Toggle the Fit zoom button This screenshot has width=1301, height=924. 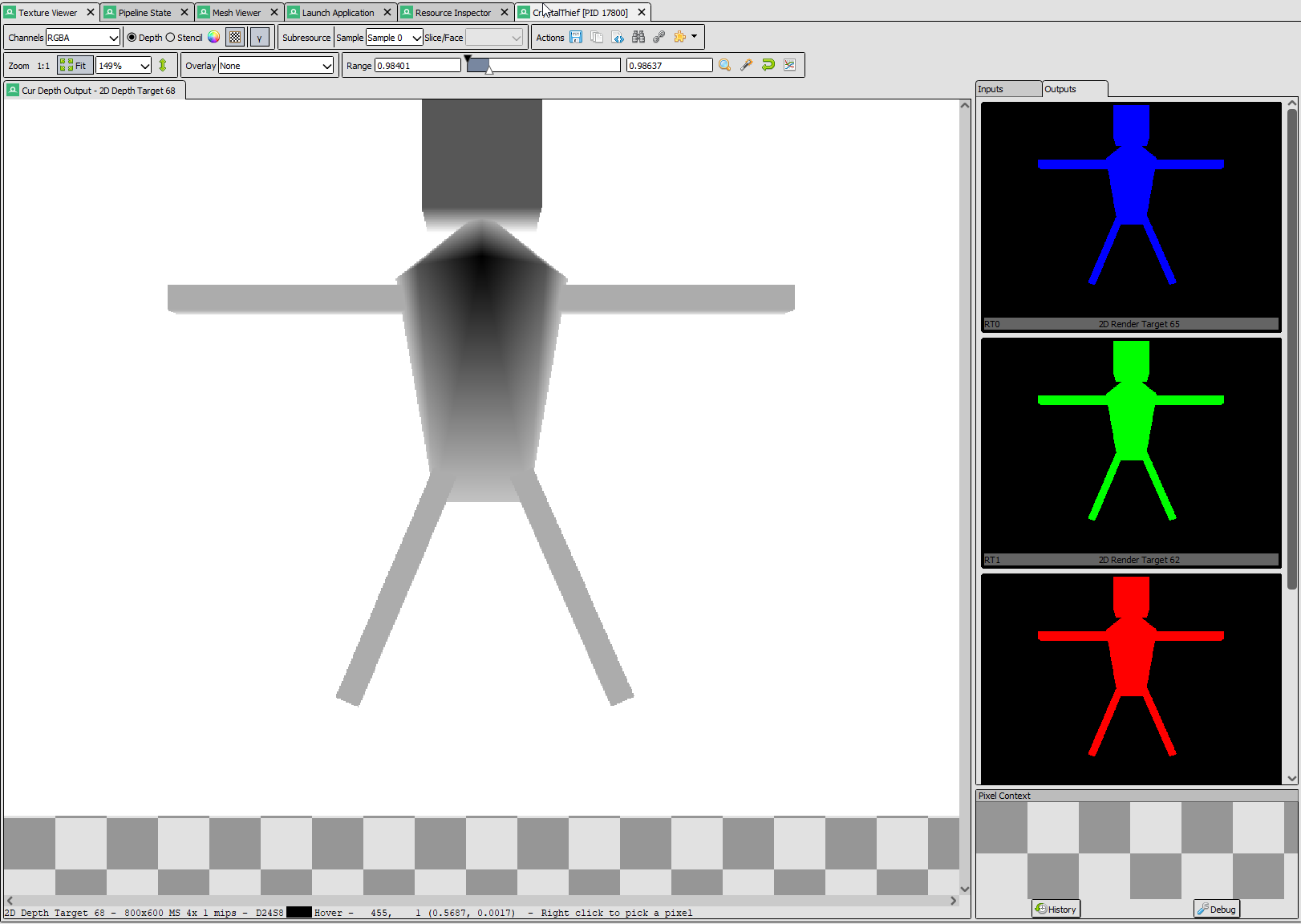pos(75,66)
